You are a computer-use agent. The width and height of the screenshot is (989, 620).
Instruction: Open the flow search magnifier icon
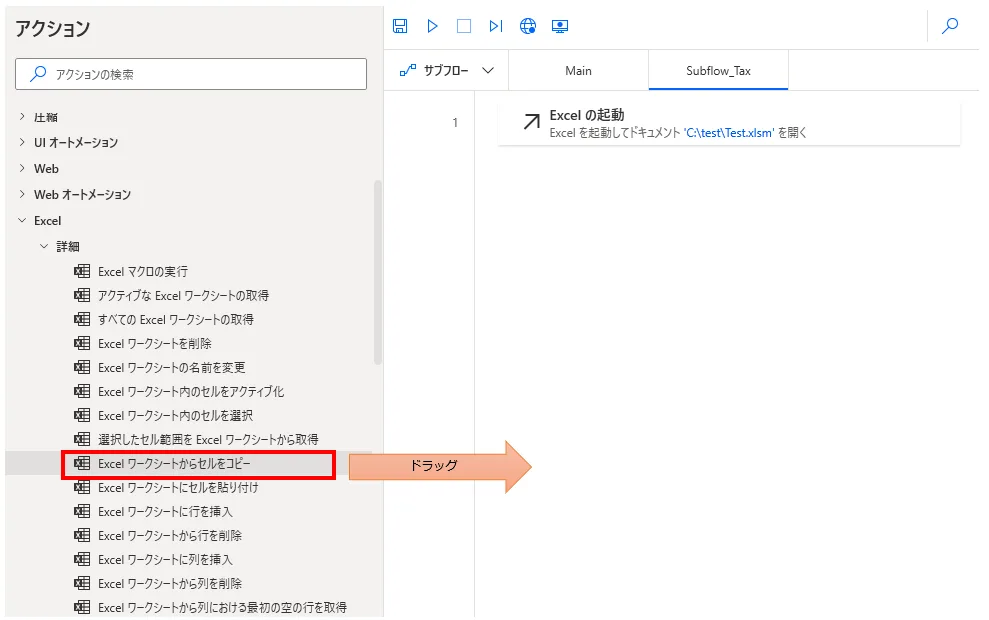coord(950,26)
